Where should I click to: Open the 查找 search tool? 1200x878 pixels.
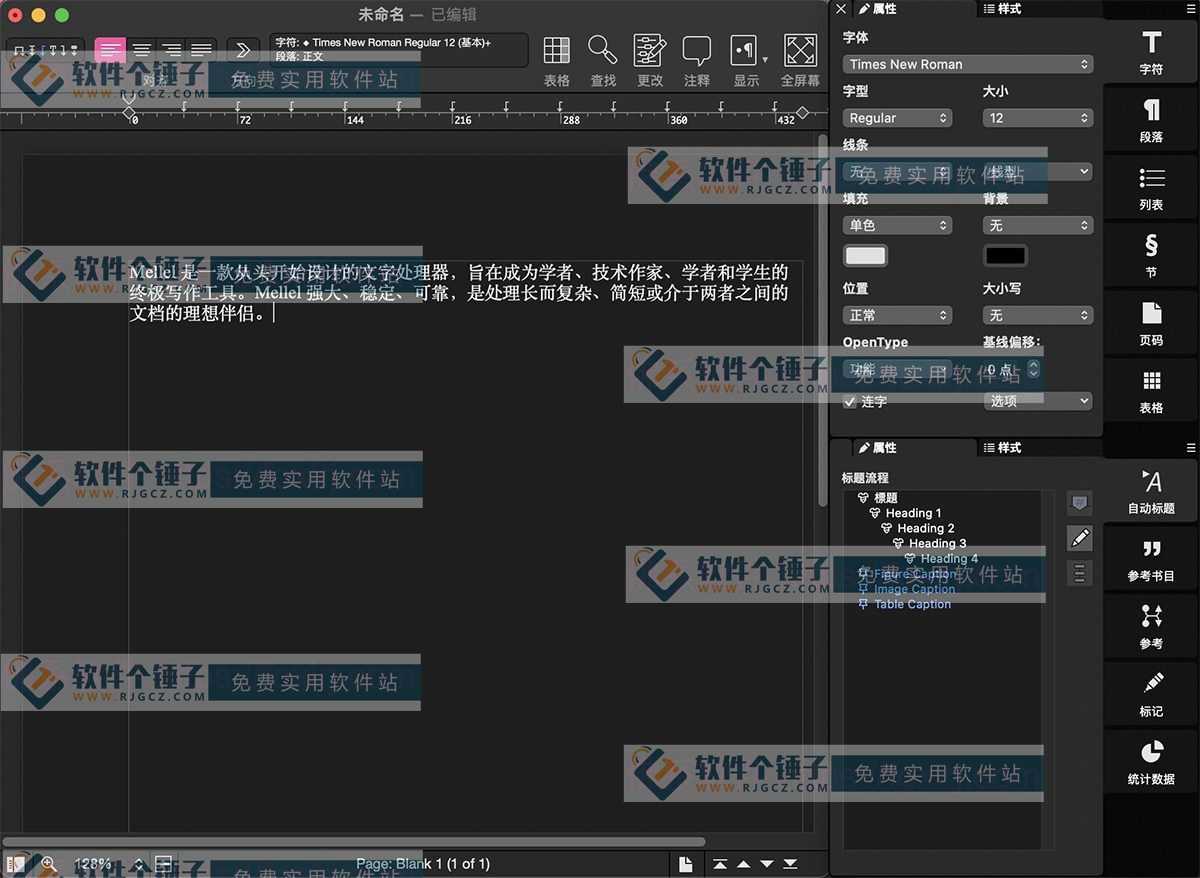click(x=603, y=60)
